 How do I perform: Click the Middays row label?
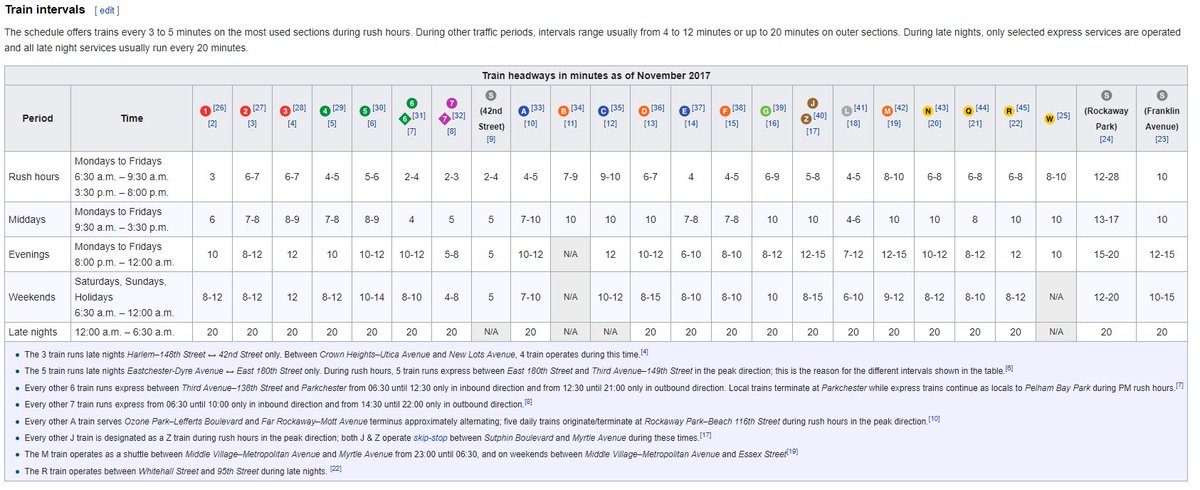tap(38, 218)
